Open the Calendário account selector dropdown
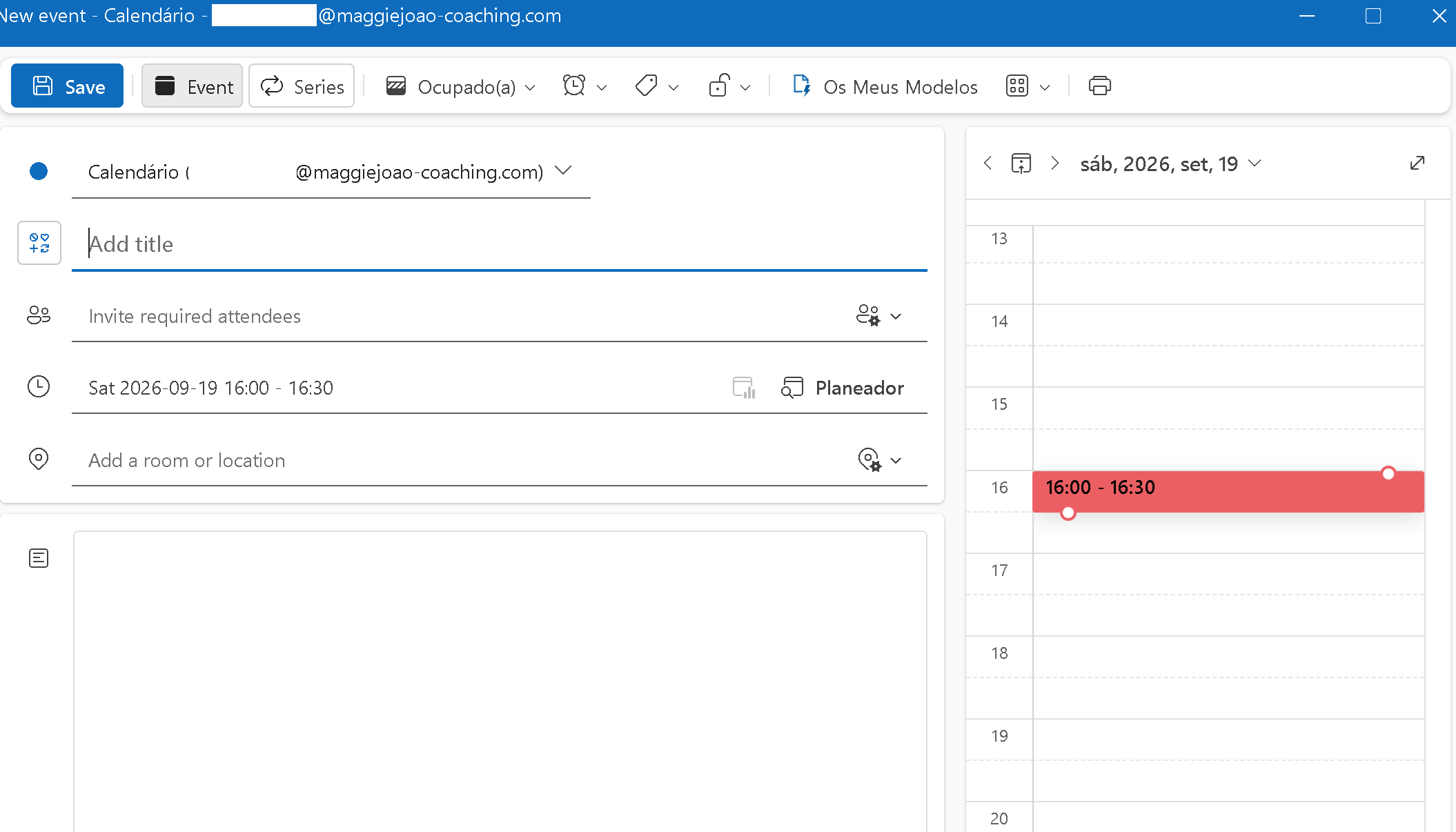 pyautogui.click(x=331, y=172)
